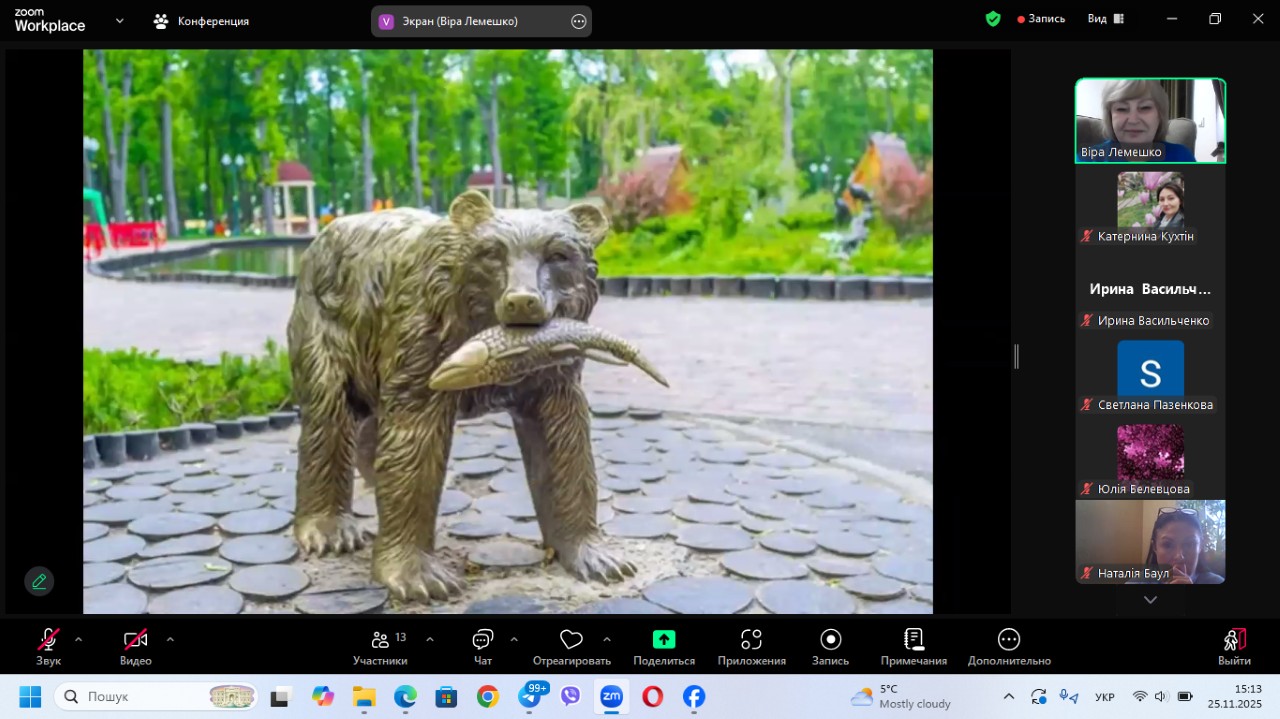
Task: Unmute the microphone with Звук button
Action: point(48,640)
